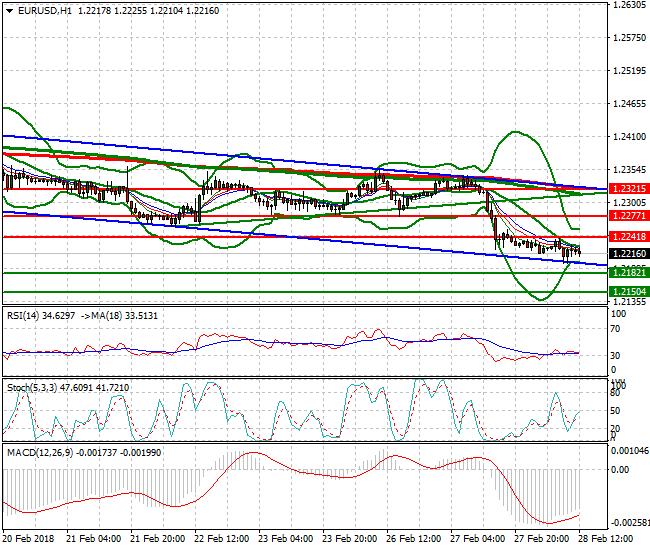Image resolution: width=650 pixels, height=550 pixels.
Task: Click the 21 Feb 20:00 time label
Action: pyautogui.click(x=158, y=539)
